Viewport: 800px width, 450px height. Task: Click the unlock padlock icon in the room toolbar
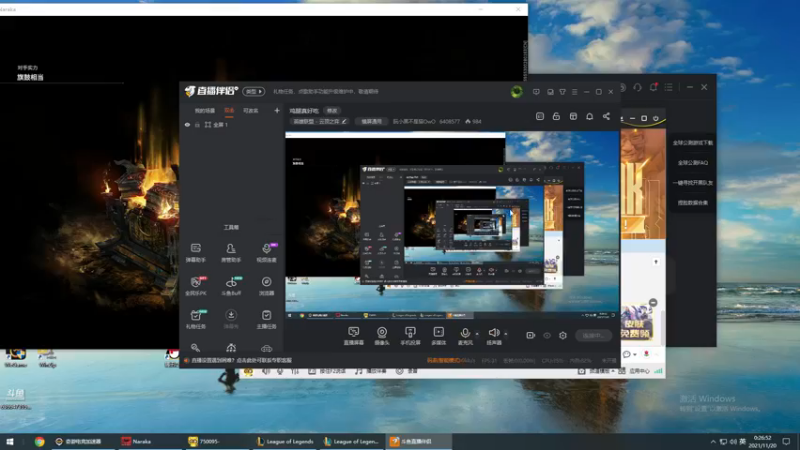tap(556, 116)
